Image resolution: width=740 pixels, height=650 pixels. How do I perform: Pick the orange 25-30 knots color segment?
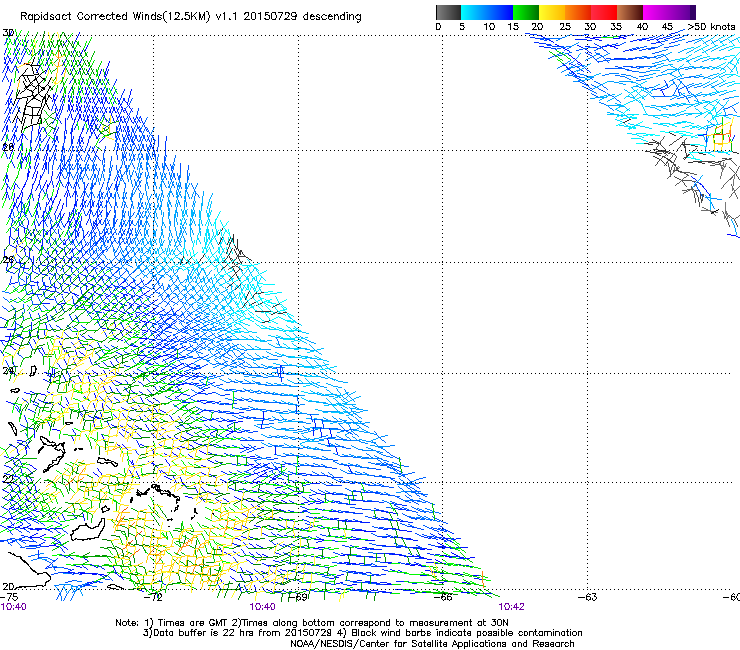click(x=578, y=12)
